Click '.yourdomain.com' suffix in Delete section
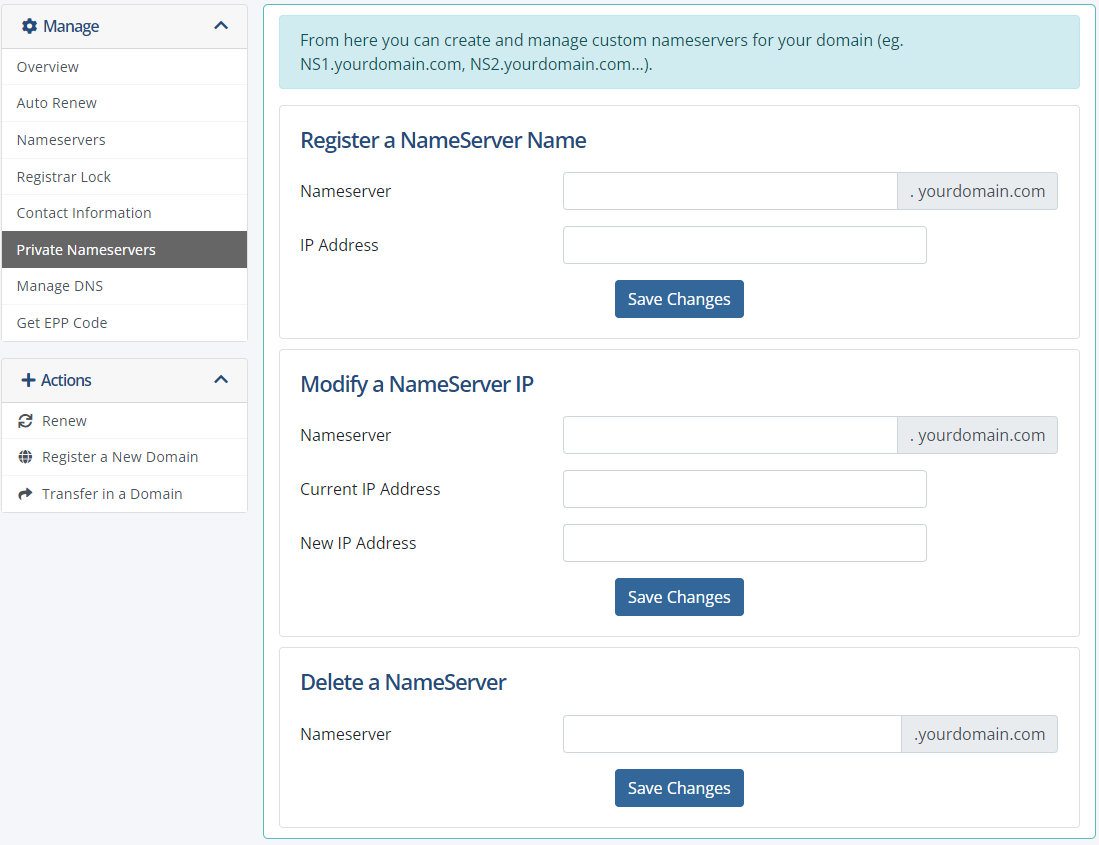Screen dimensions: 1099x845 [979, 734]
